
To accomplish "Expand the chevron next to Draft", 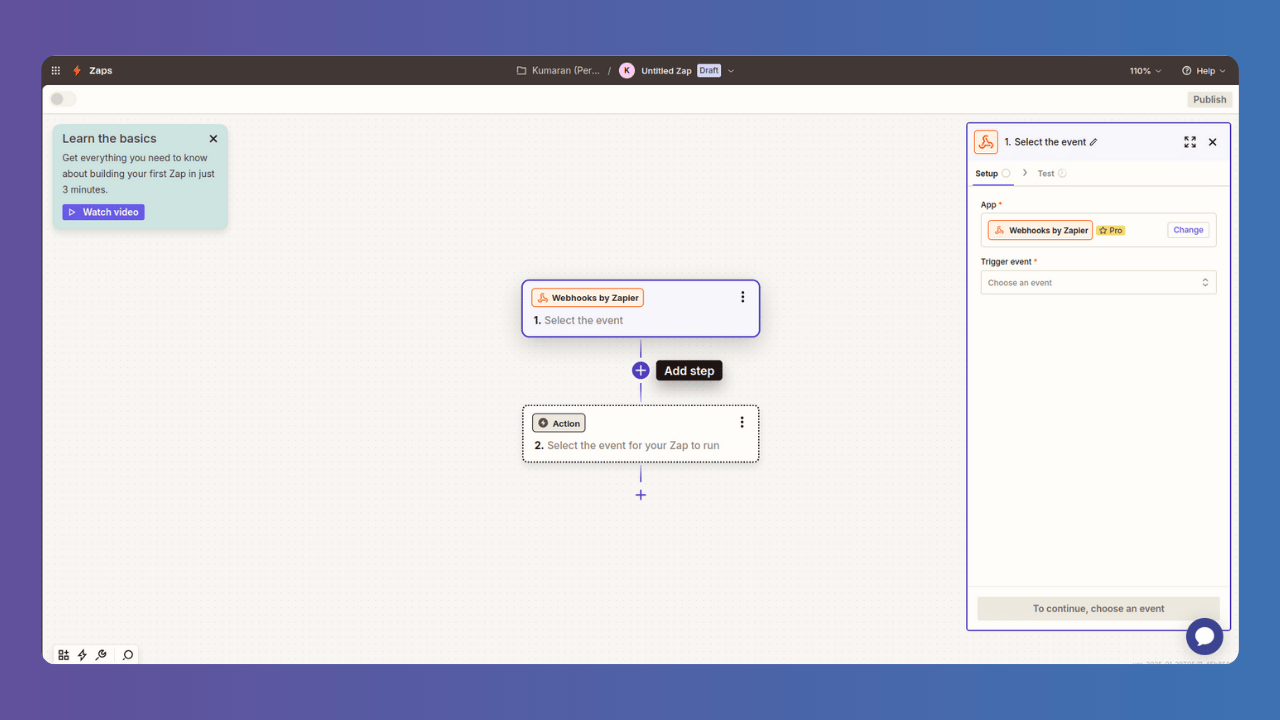I will (731, 71).
